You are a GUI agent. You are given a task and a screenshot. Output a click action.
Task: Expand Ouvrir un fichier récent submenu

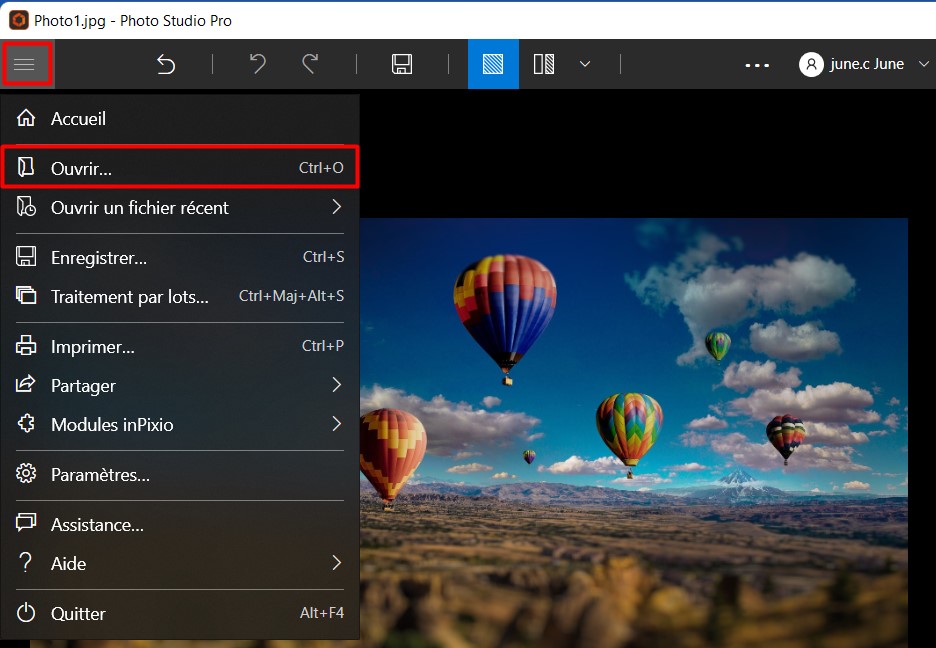click(180, 207)
